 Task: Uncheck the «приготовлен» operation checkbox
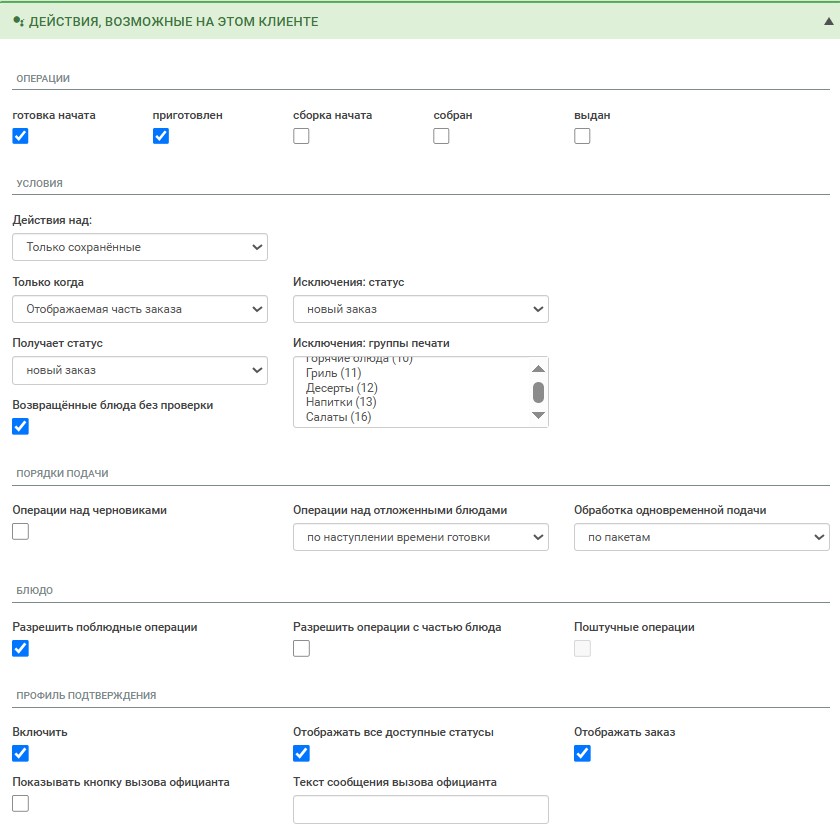(x=161, y=137)
